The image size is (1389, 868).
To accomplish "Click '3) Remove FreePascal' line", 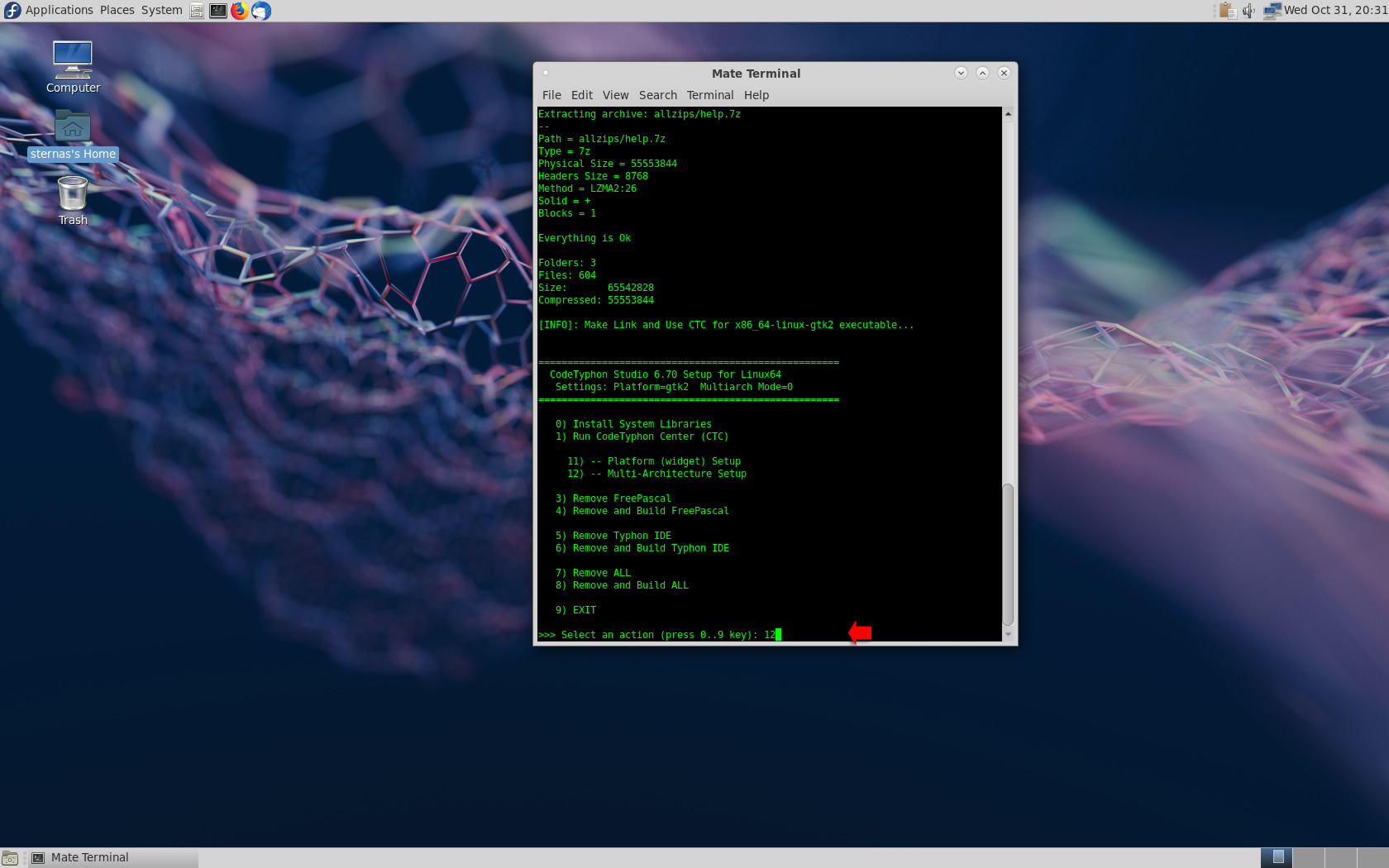I will [613, 498].
